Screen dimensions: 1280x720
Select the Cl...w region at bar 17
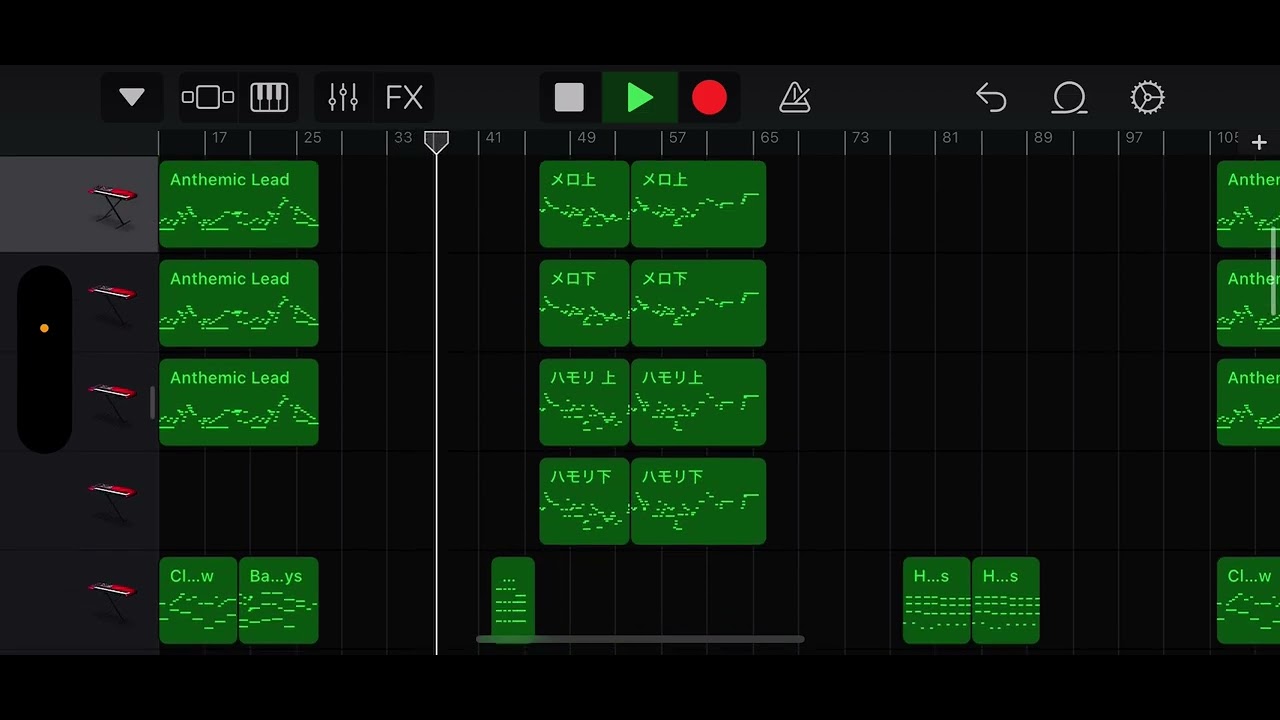click(198, 600)
